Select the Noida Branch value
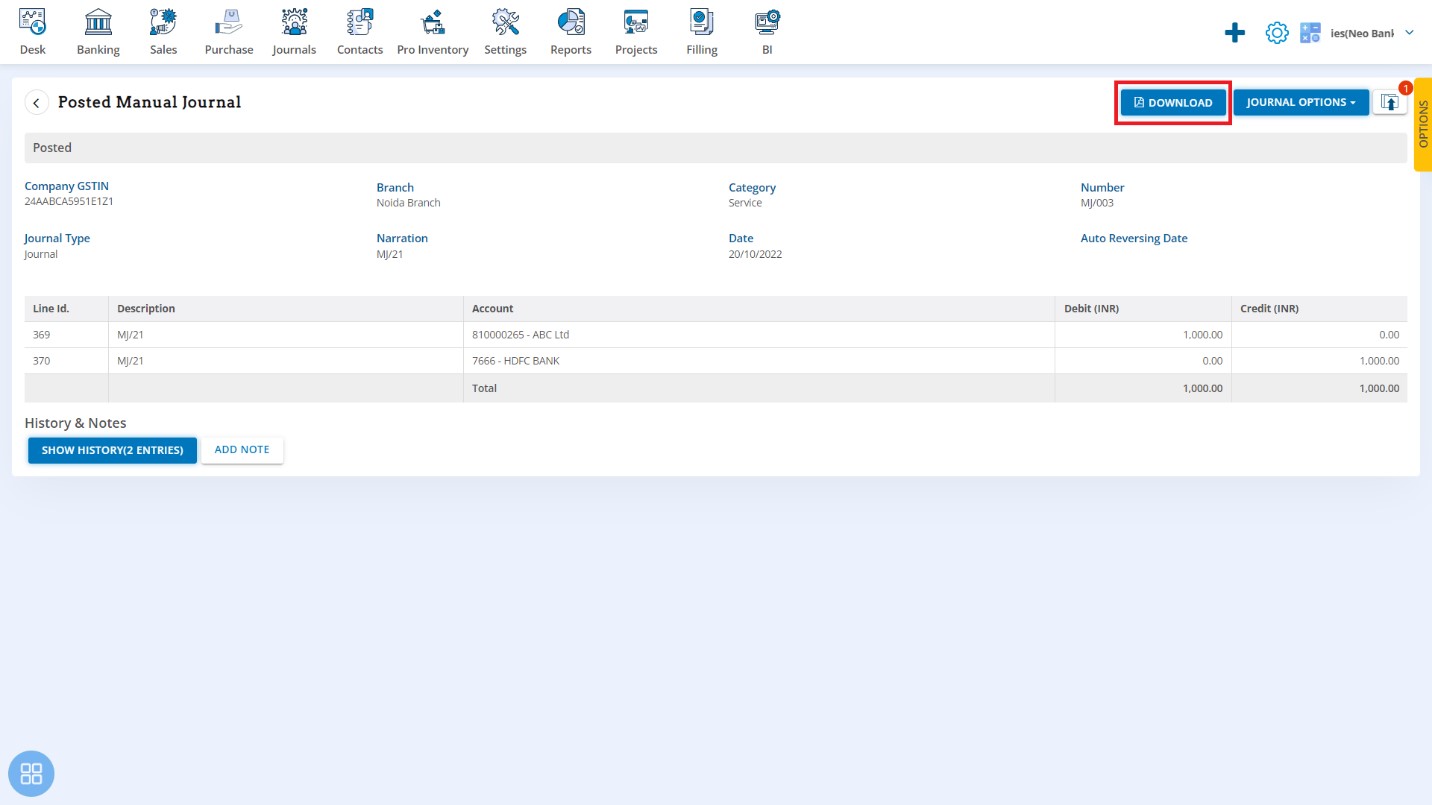 coord(408,203)
